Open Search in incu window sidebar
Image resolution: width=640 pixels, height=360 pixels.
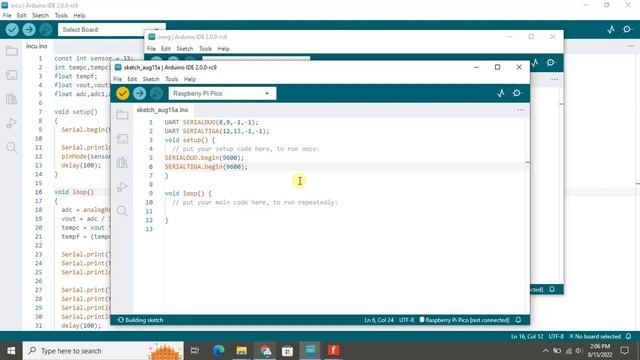[11, 147]
